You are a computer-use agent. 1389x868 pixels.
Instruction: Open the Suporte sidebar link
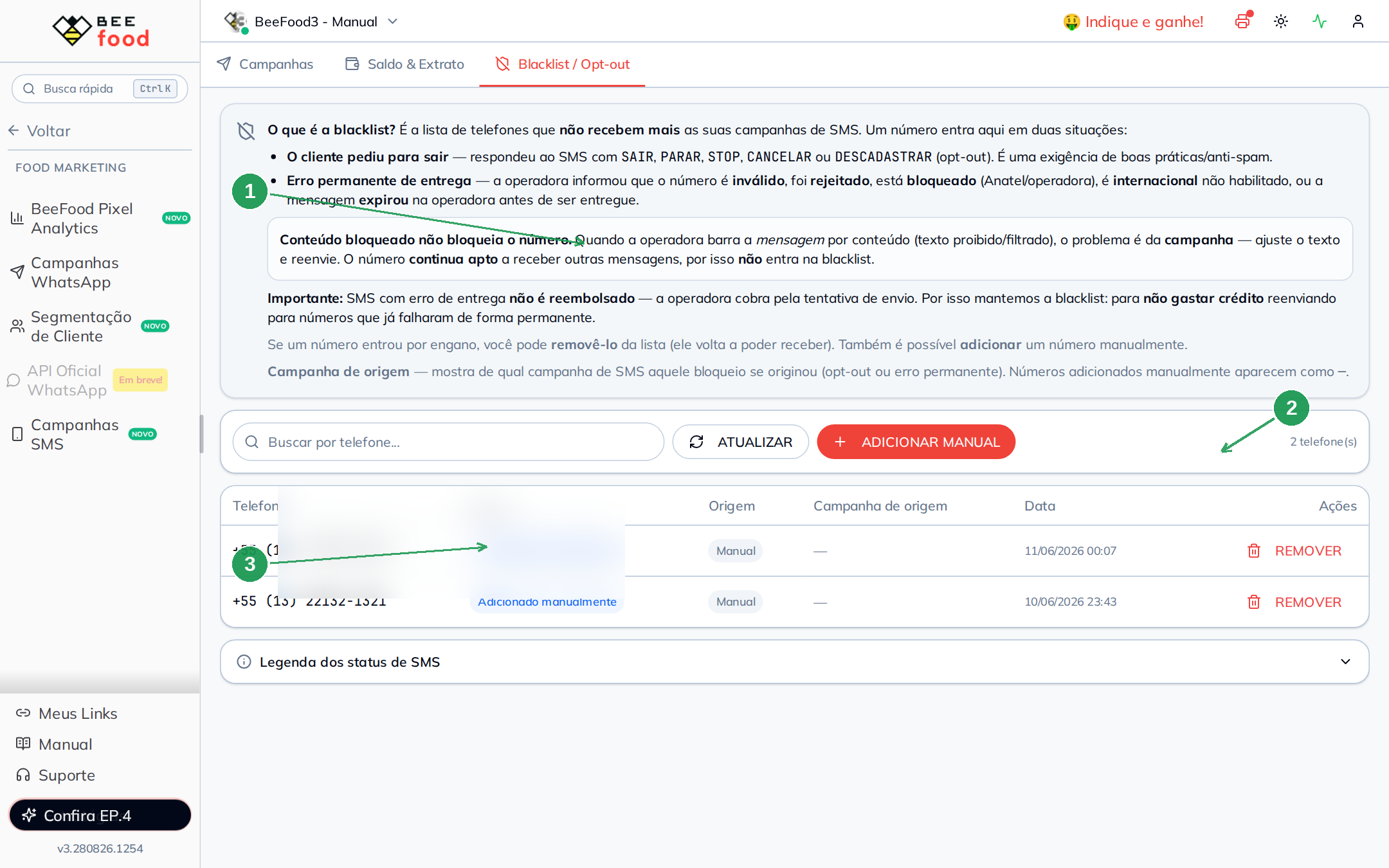[56, 775]
